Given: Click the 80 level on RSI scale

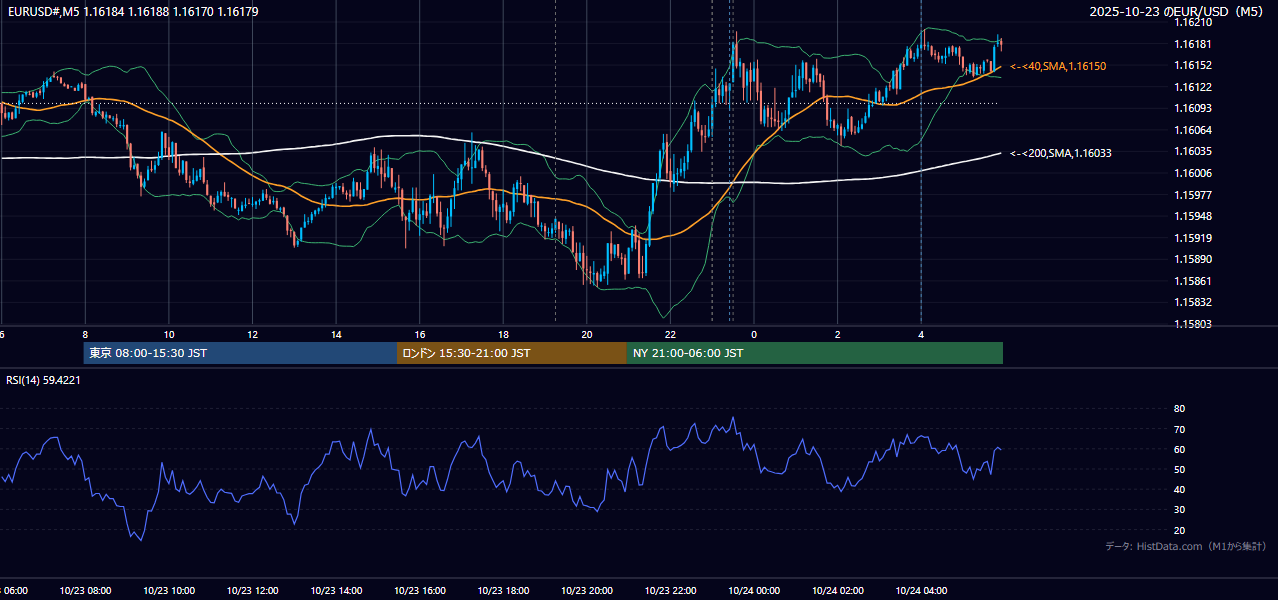Looking at the screenshot, I should coord(1179,409).
